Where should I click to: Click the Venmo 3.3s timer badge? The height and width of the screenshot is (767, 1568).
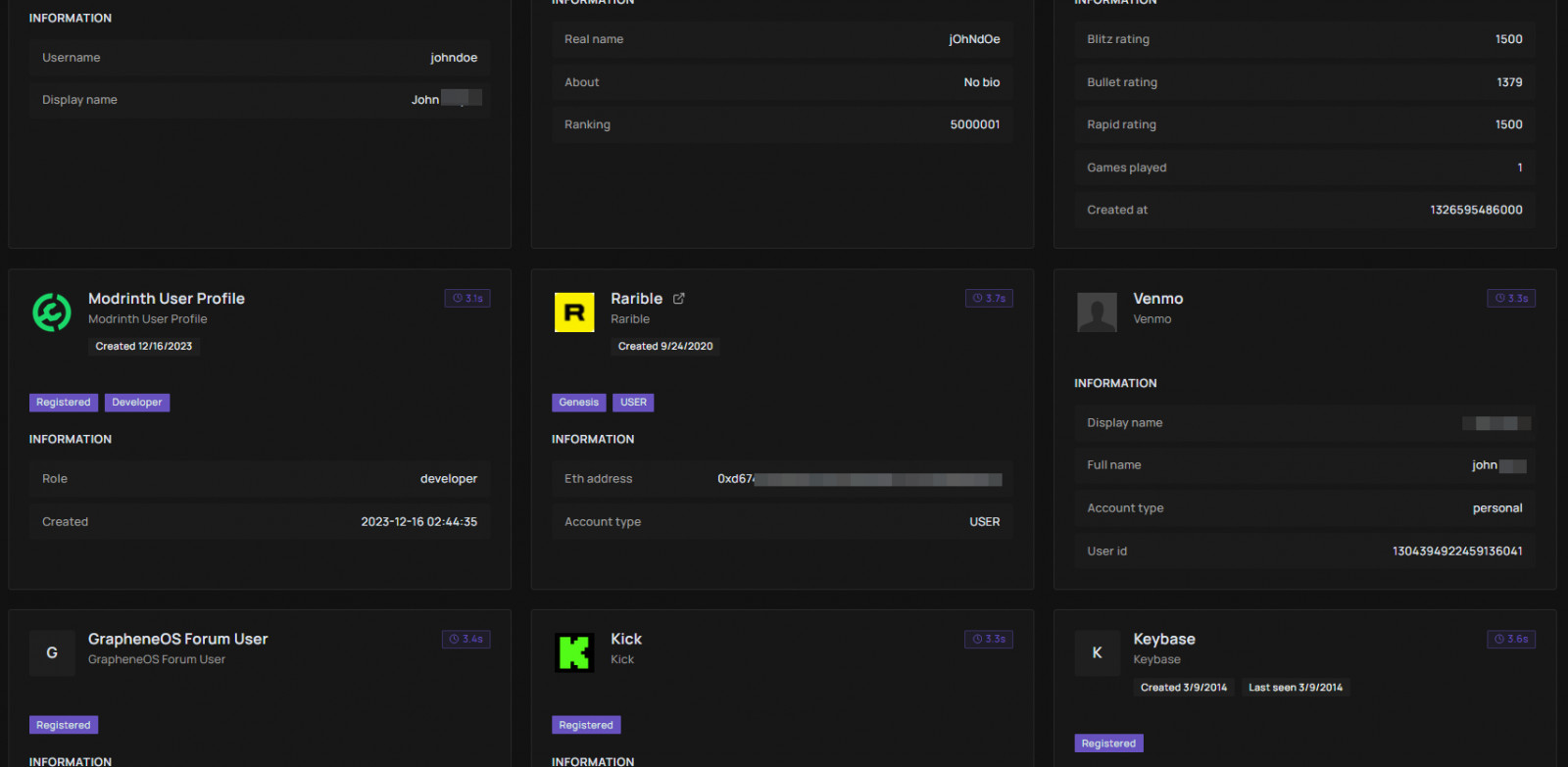pos(1511,299)
